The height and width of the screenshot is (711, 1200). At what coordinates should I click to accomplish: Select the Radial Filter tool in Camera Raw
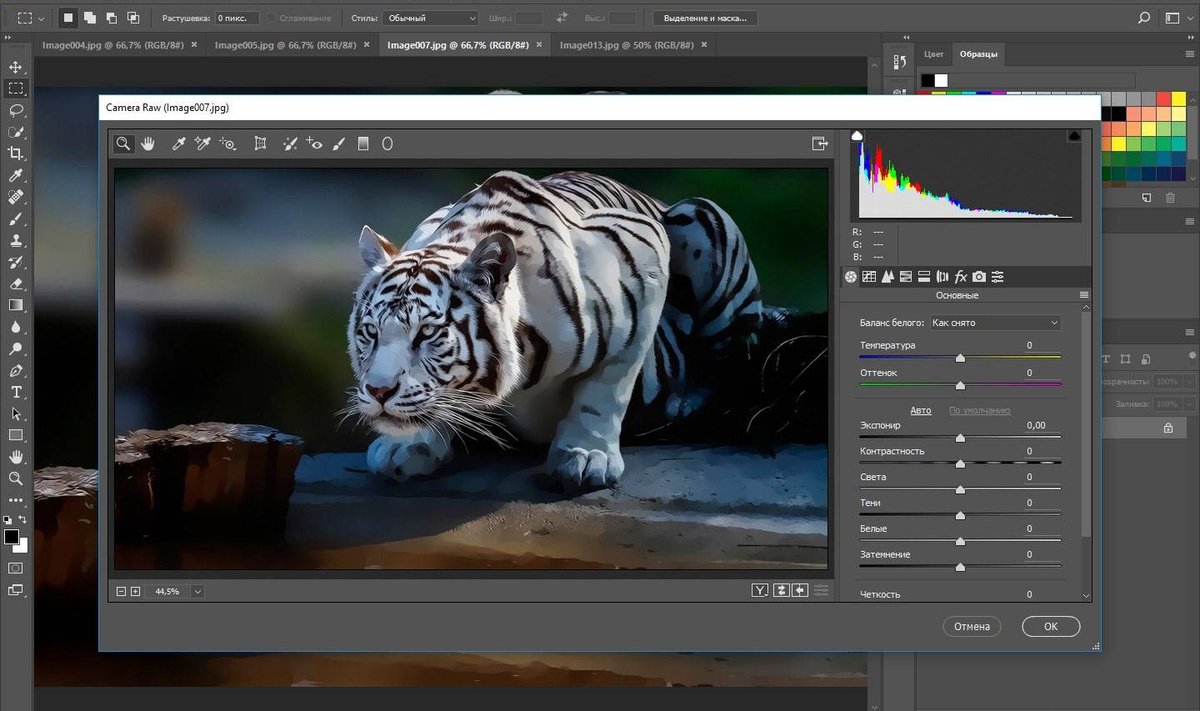tap(387, 144)
